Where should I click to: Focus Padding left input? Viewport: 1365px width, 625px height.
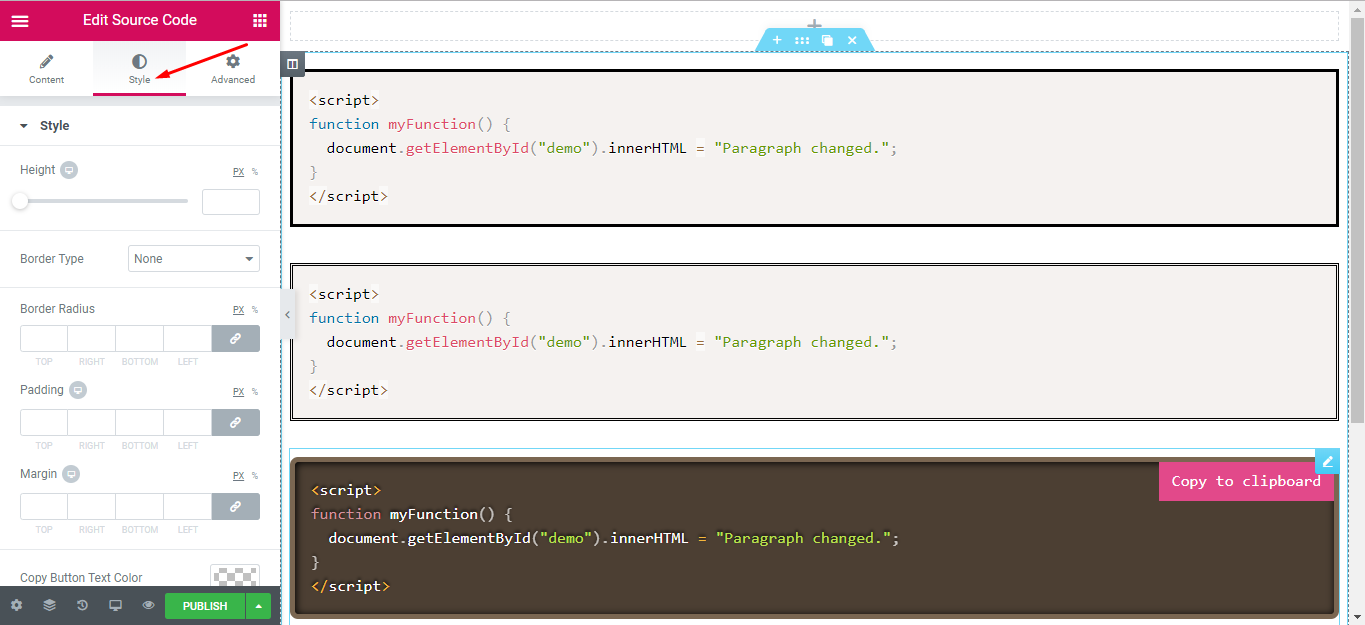coord(188,423)
